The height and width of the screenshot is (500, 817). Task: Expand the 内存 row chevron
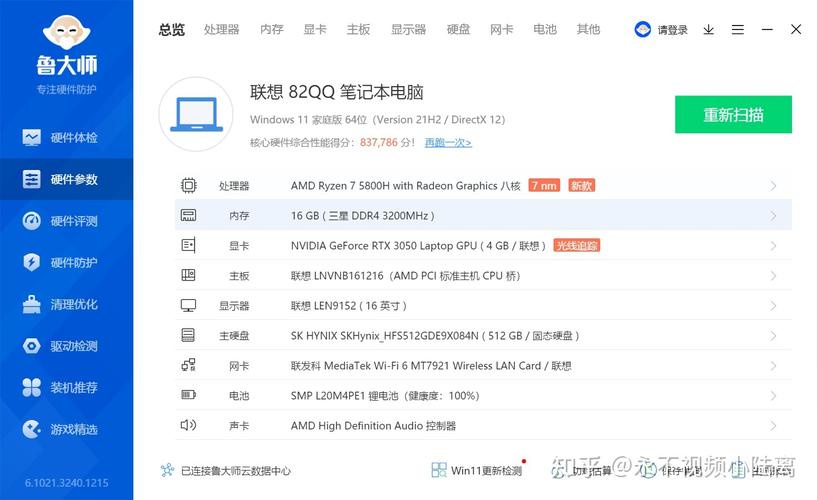(773, 216)
